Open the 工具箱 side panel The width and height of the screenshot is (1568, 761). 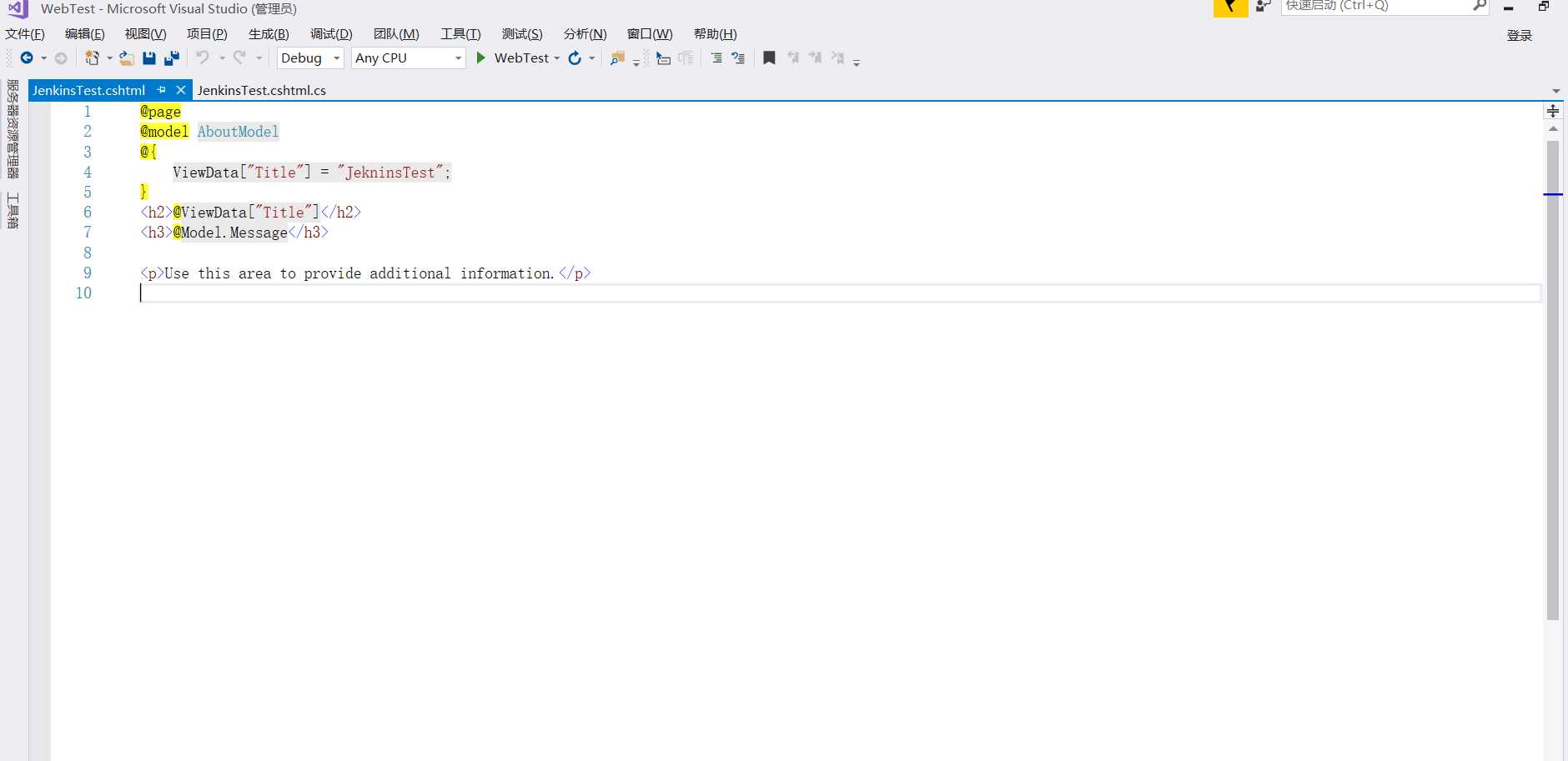pos(13,210)
